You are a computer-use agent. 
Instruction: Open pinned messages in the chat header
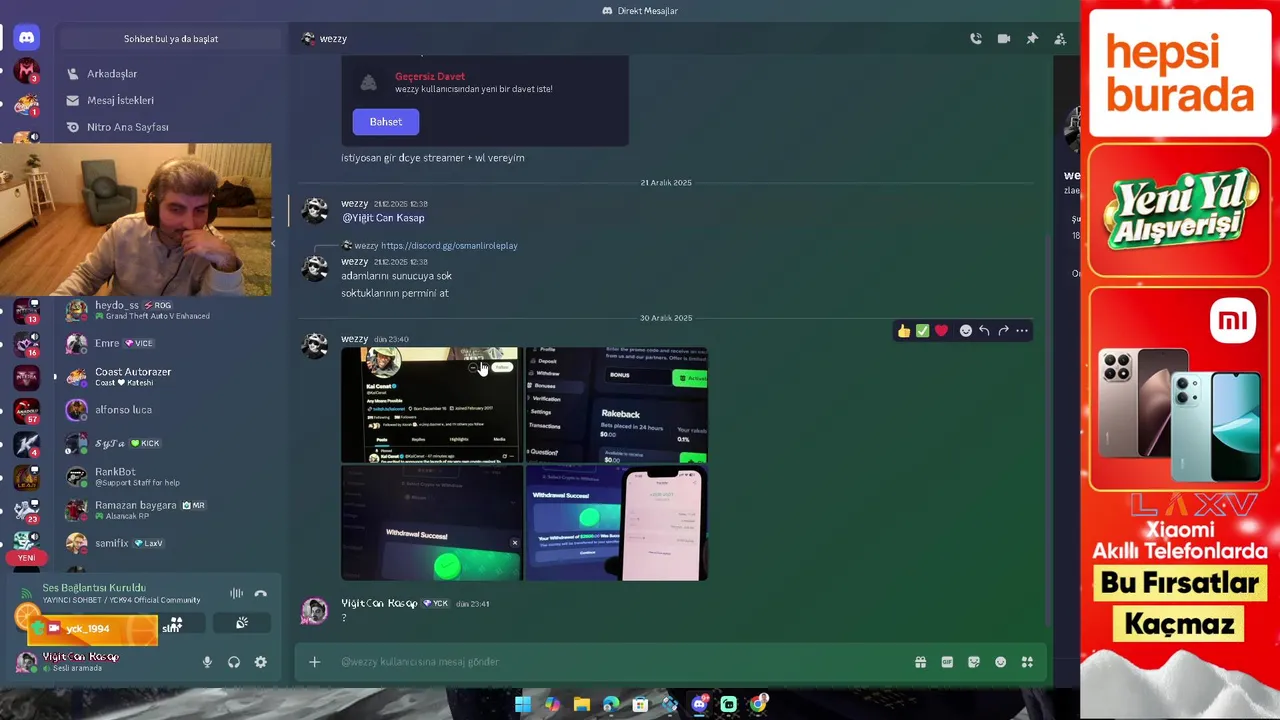coord(1032,39)
